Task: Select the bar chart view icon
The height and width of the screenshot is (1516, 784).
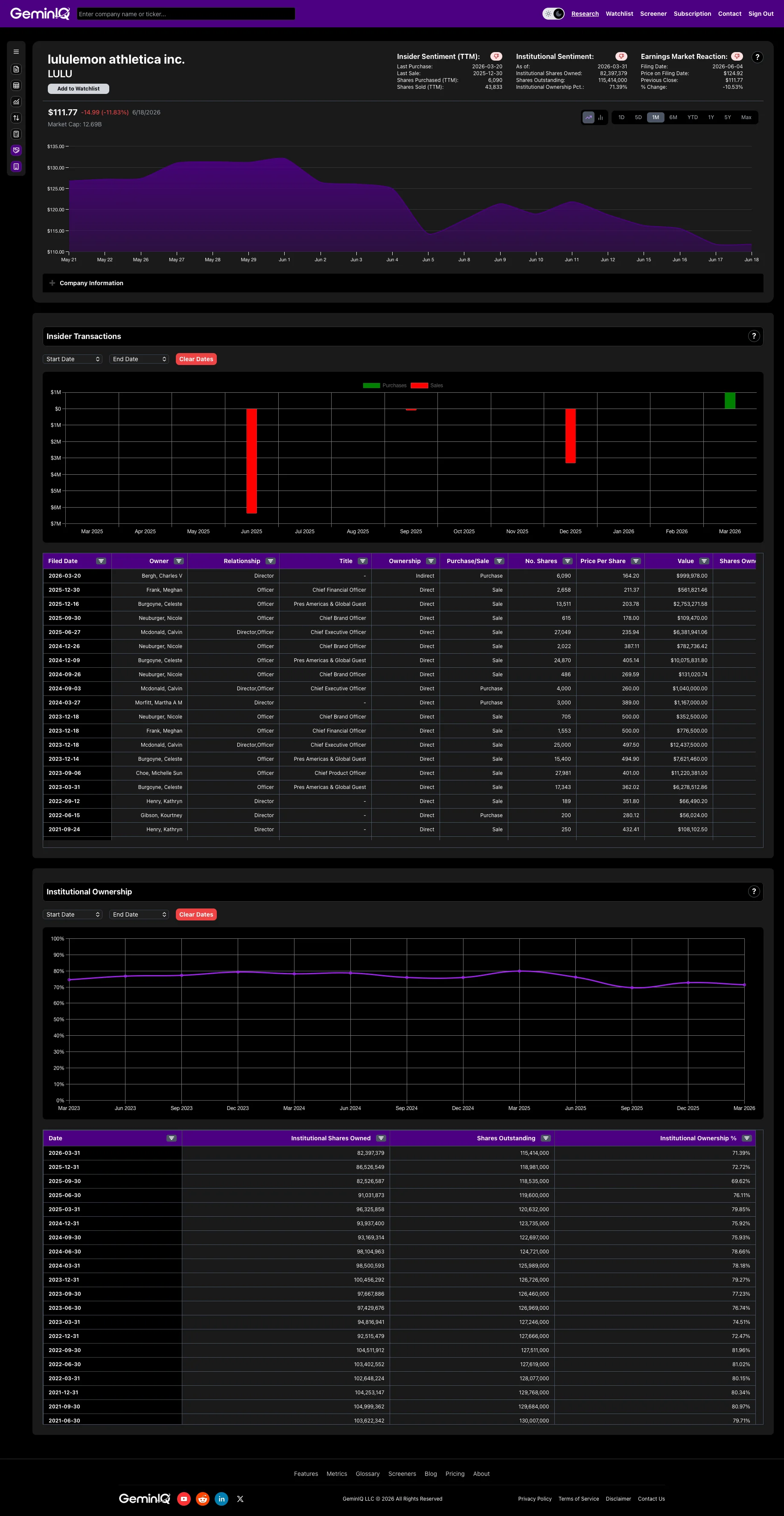Action: click(600, 118)
